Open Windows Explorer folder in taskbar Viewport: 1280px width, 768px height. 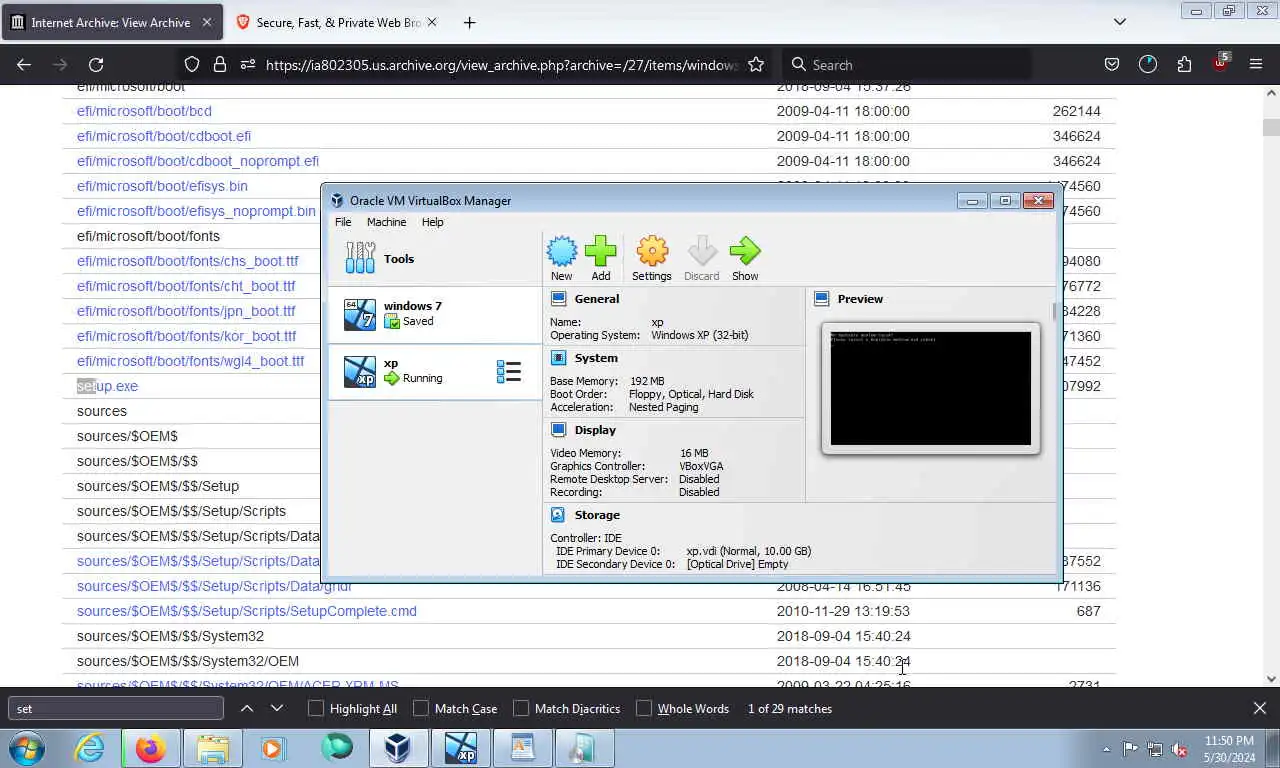click(x=212, y=748)
